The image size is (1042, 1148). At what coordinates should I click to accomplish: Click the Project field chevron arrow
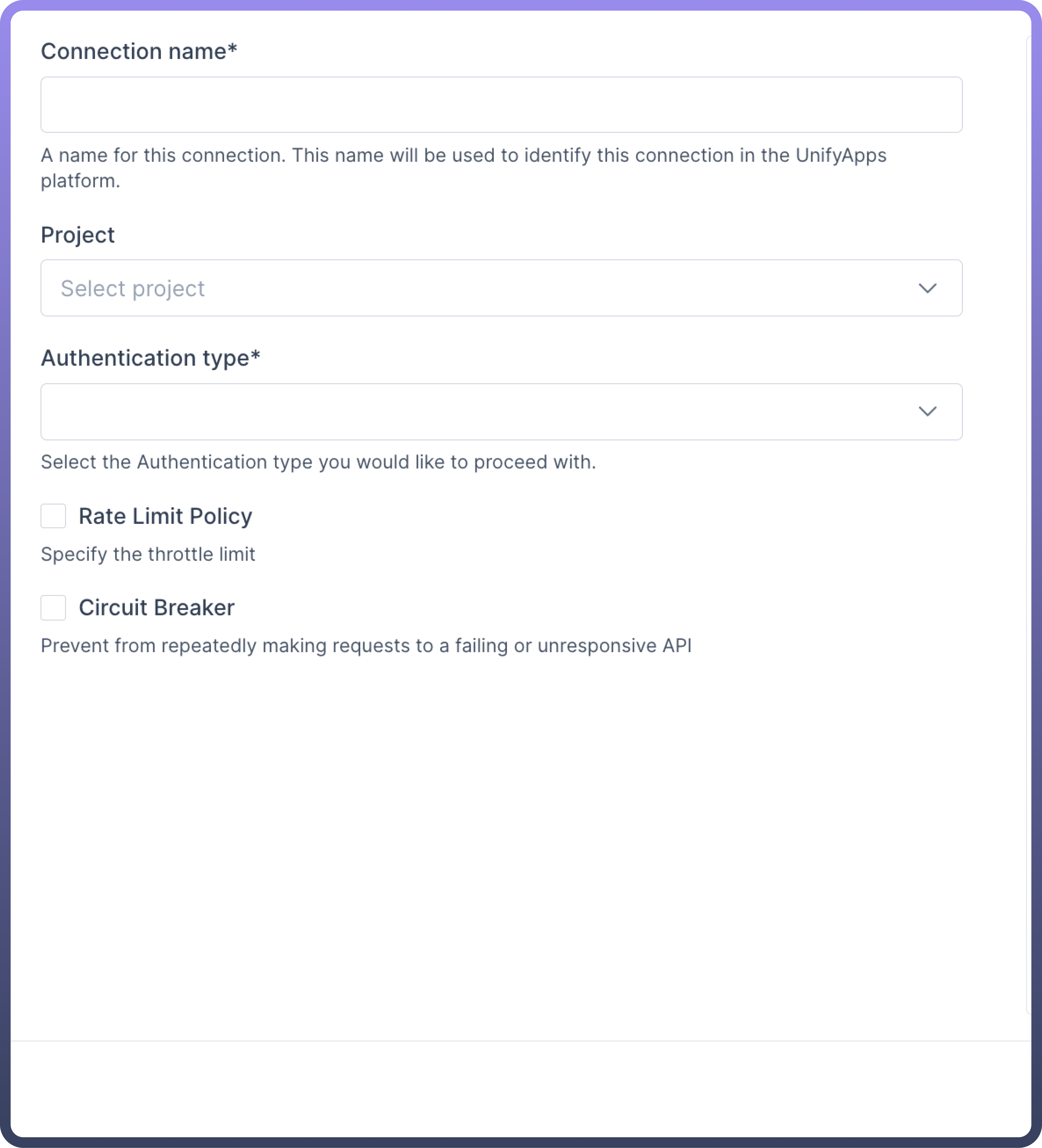(x=927, y=288)
